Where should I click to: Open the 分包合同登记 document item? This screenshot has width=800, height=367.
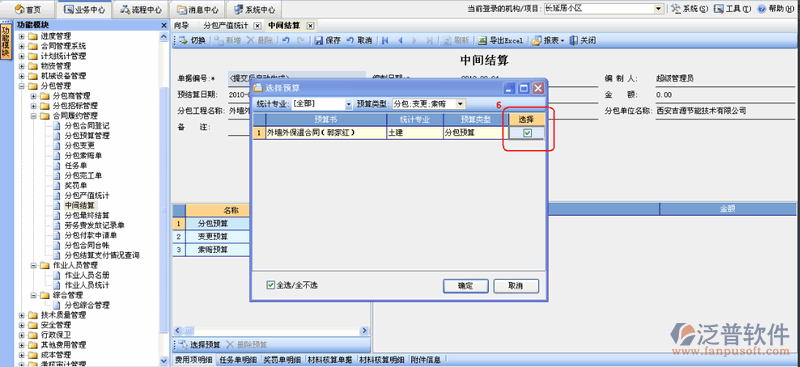[x=87, y=126]
